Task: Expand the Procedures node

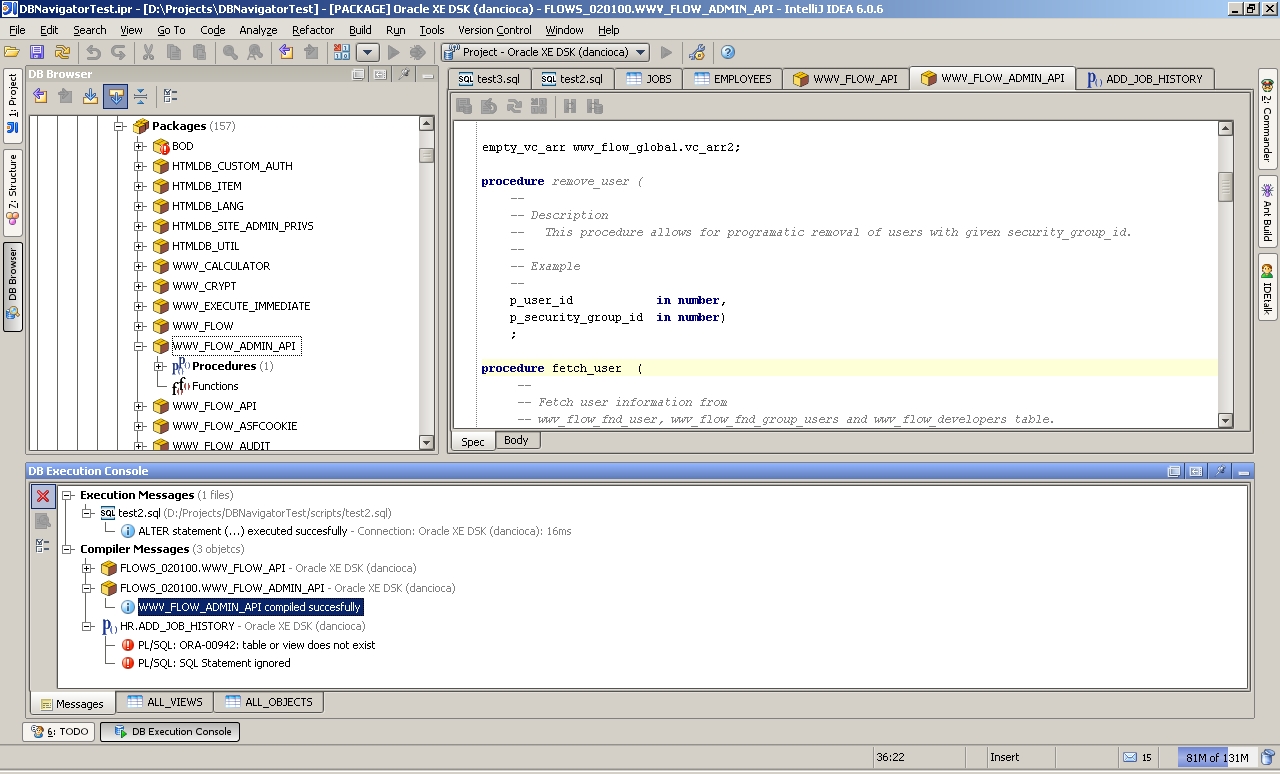Action: click(x=159, y=366)
